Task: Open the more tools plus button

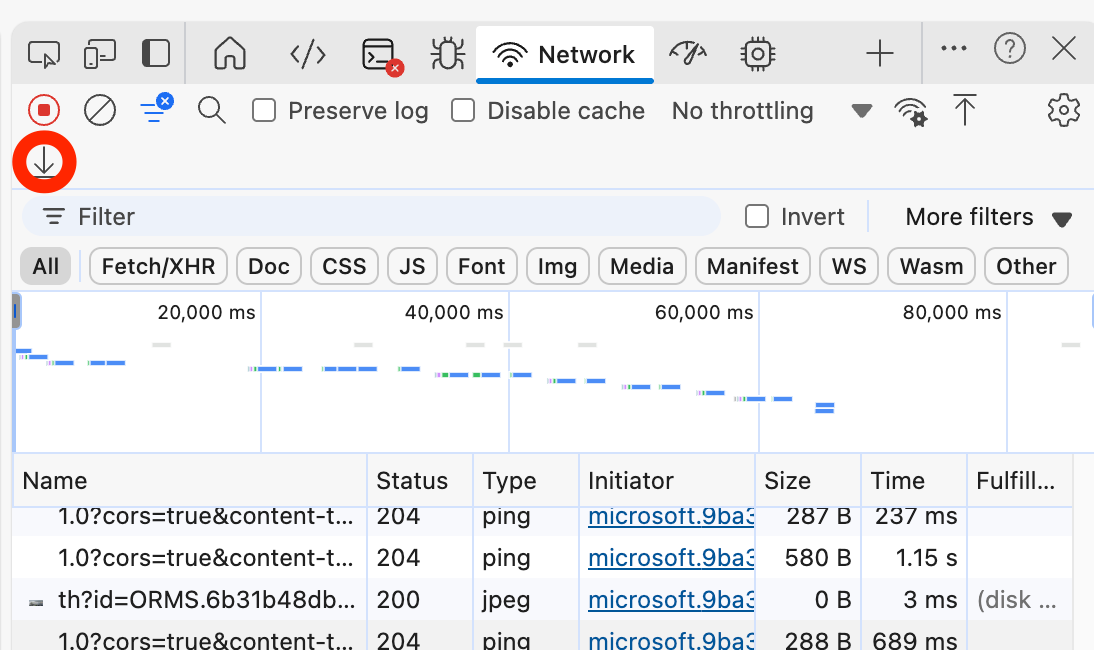Action: click(879, 54)
